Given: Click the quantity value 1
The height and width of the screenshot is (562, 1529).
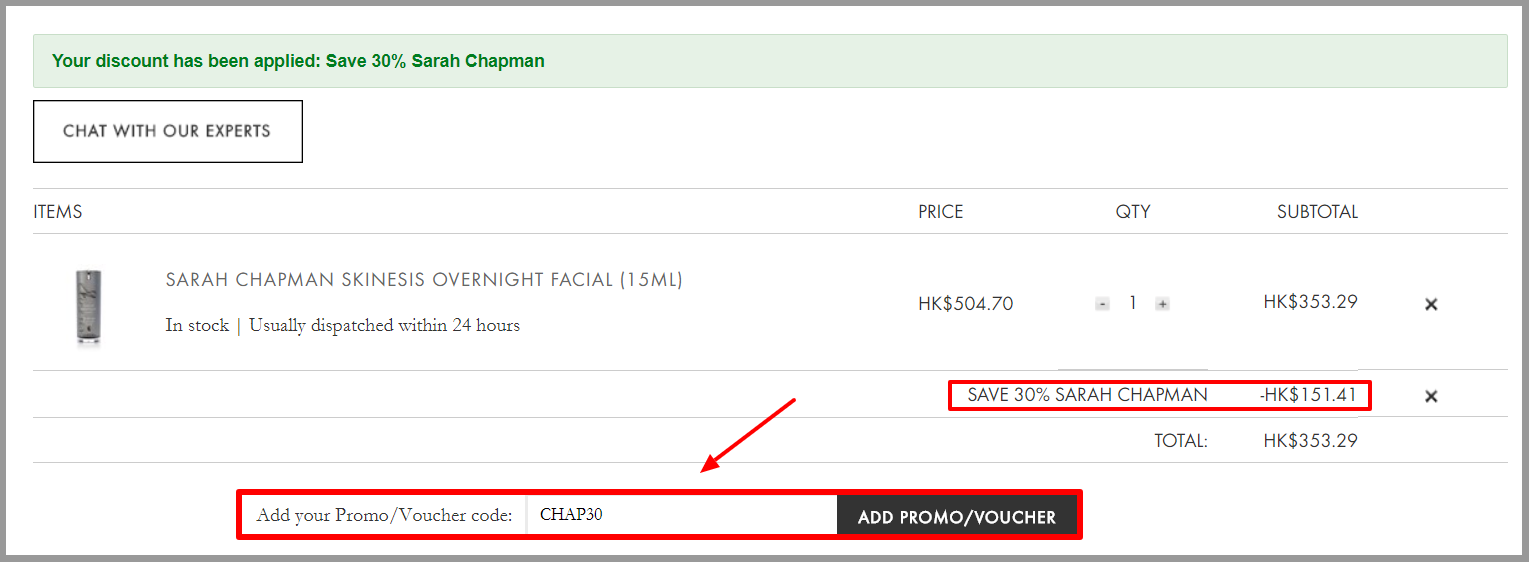Looking at the screenshot, I should point(1132,302).
